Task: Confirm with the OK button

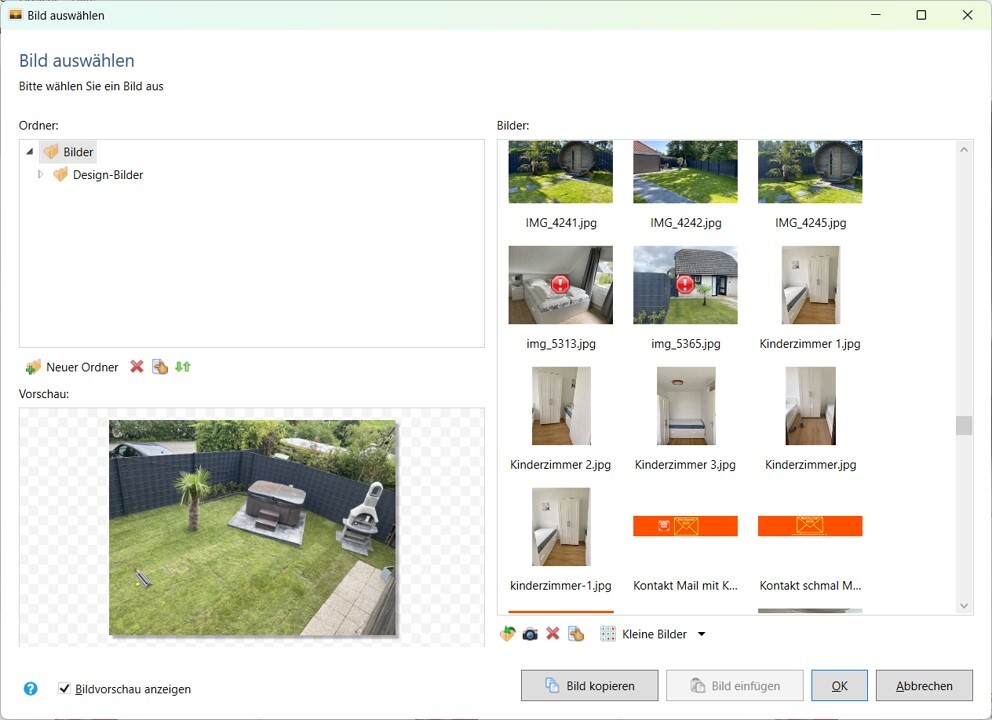Action: (x=840, y=686)
